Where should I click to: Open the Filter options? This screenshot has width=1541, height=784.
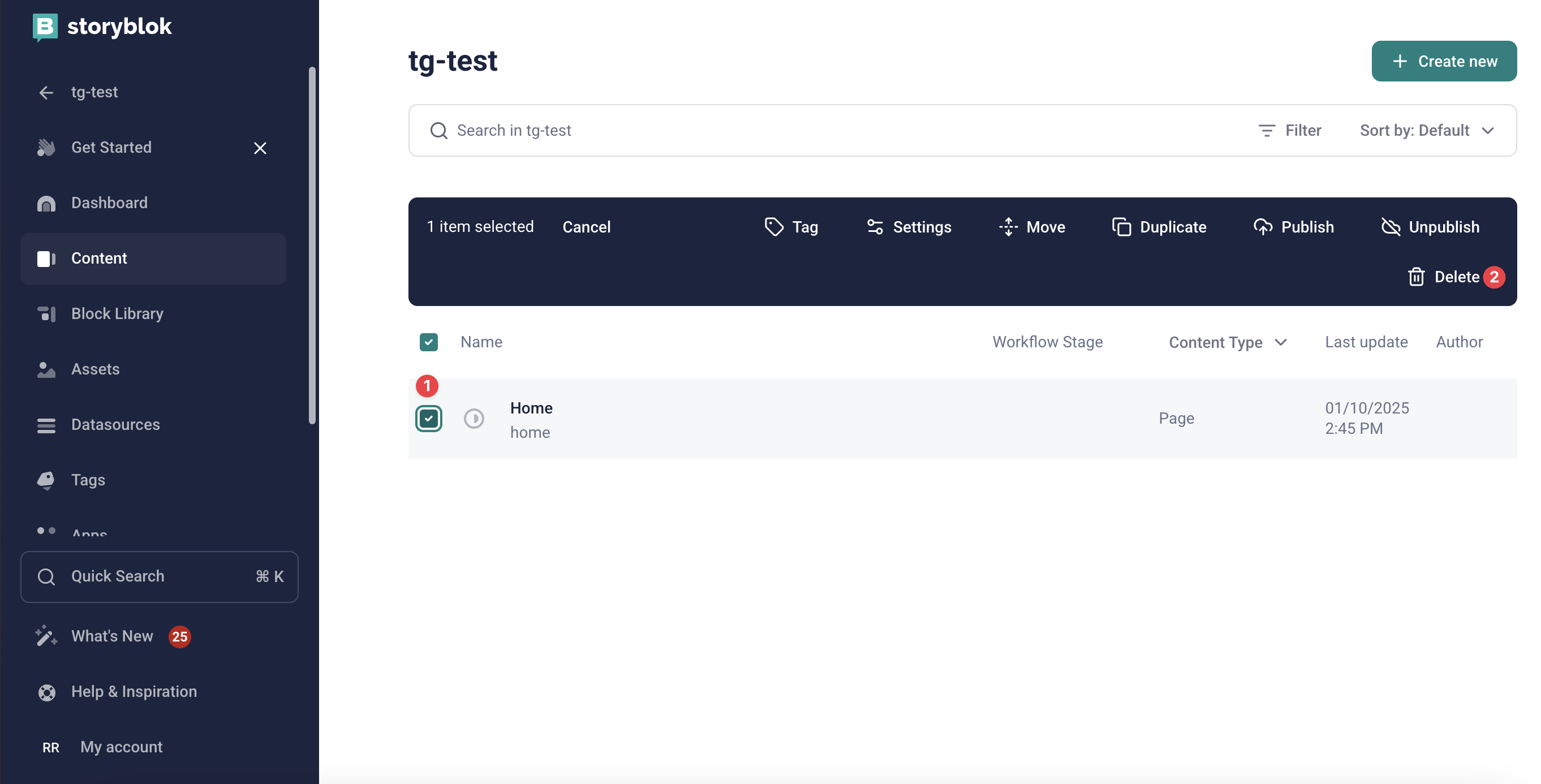coord(1290,130)
